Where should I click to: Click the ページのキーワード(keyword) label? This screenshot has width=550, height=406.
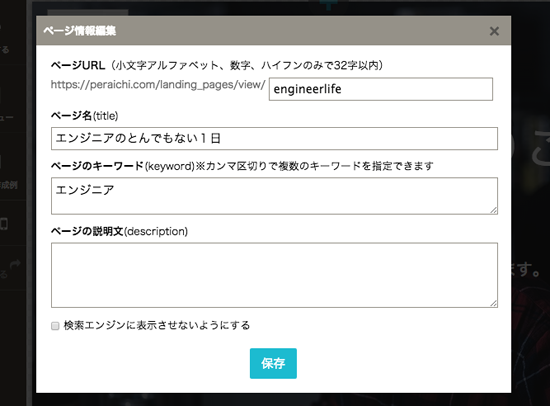point(123,166)
